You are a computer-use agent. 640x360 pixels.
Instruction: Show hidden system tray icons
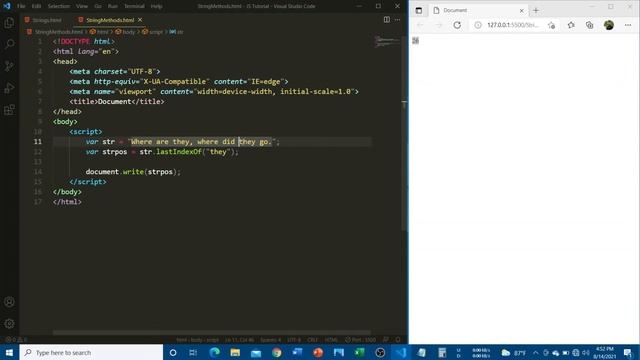point(536,353)
